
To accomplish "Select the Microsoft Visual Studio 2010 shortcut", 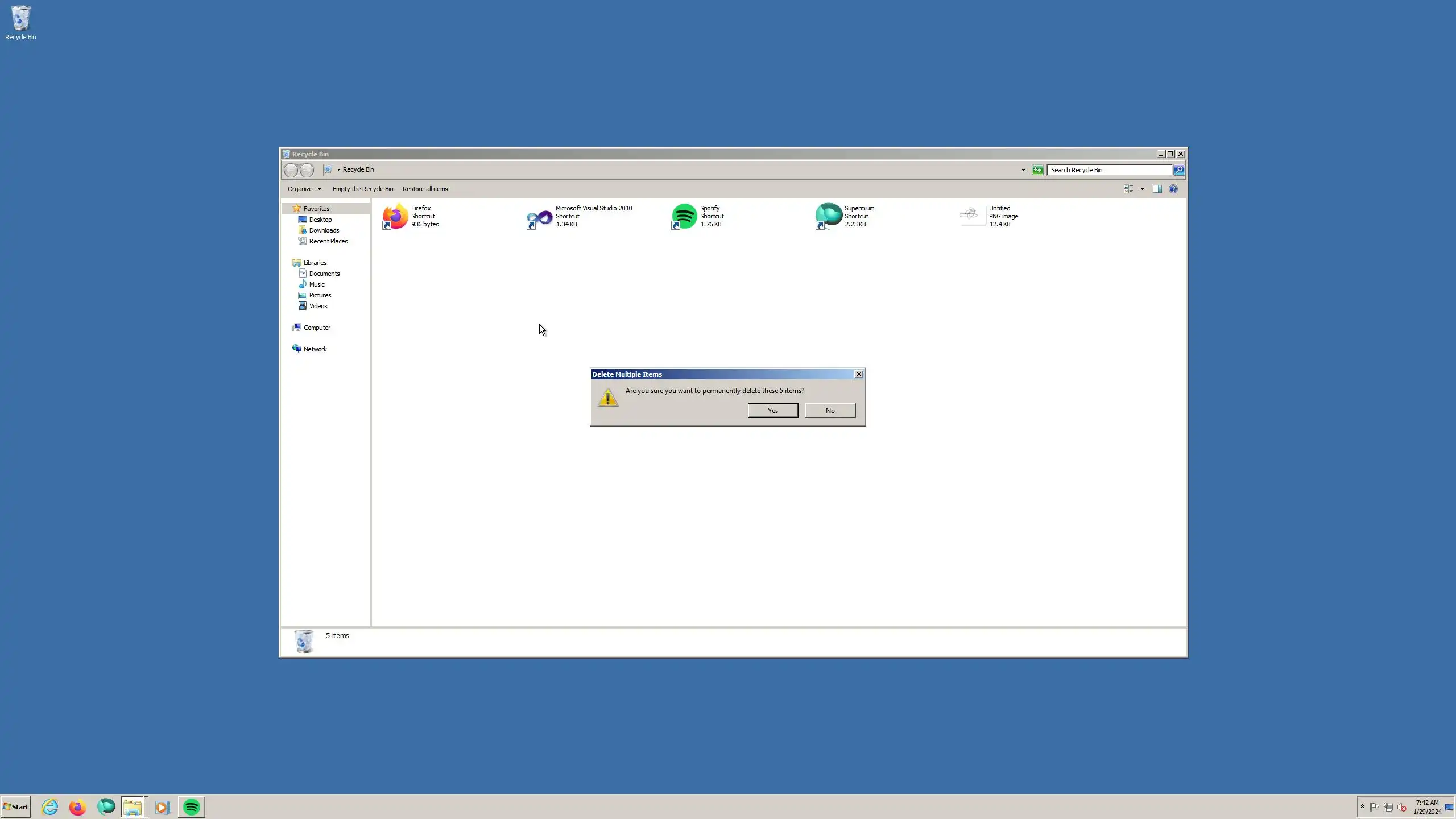I will click(540, 216).
